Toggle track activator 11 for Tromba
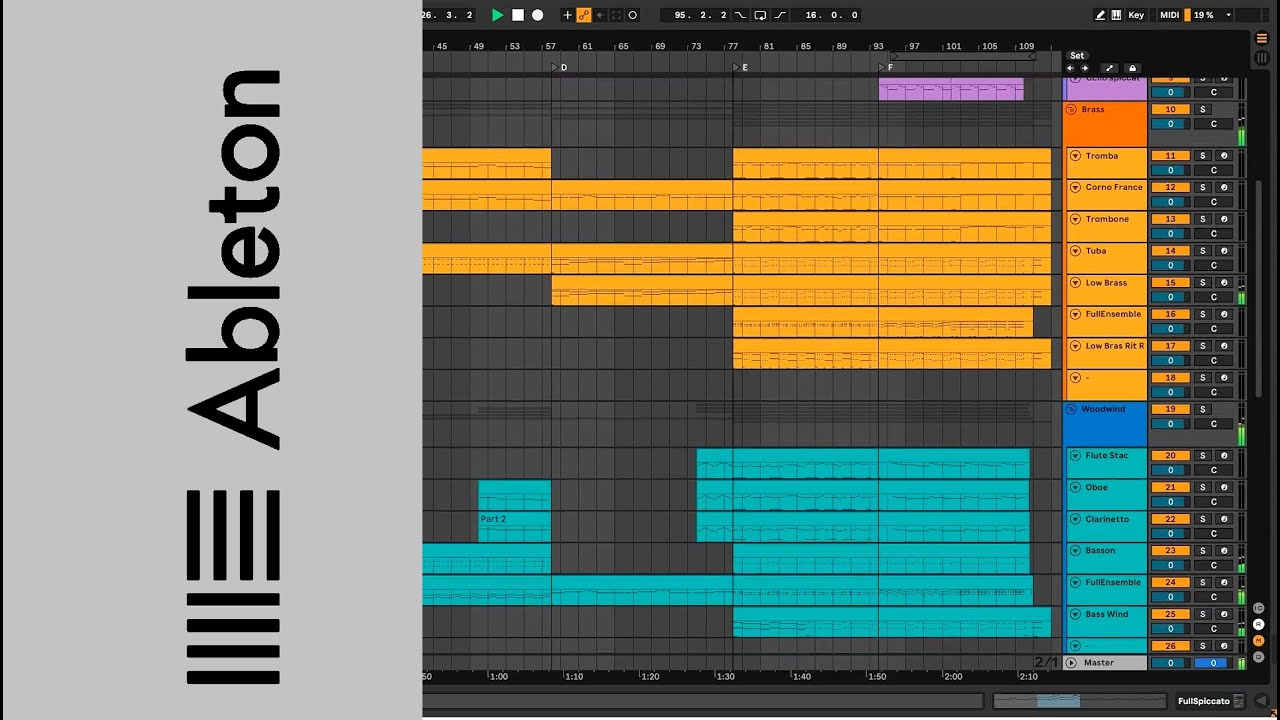This screenshot has width=1280, height=720. [x=1170, y=156]
